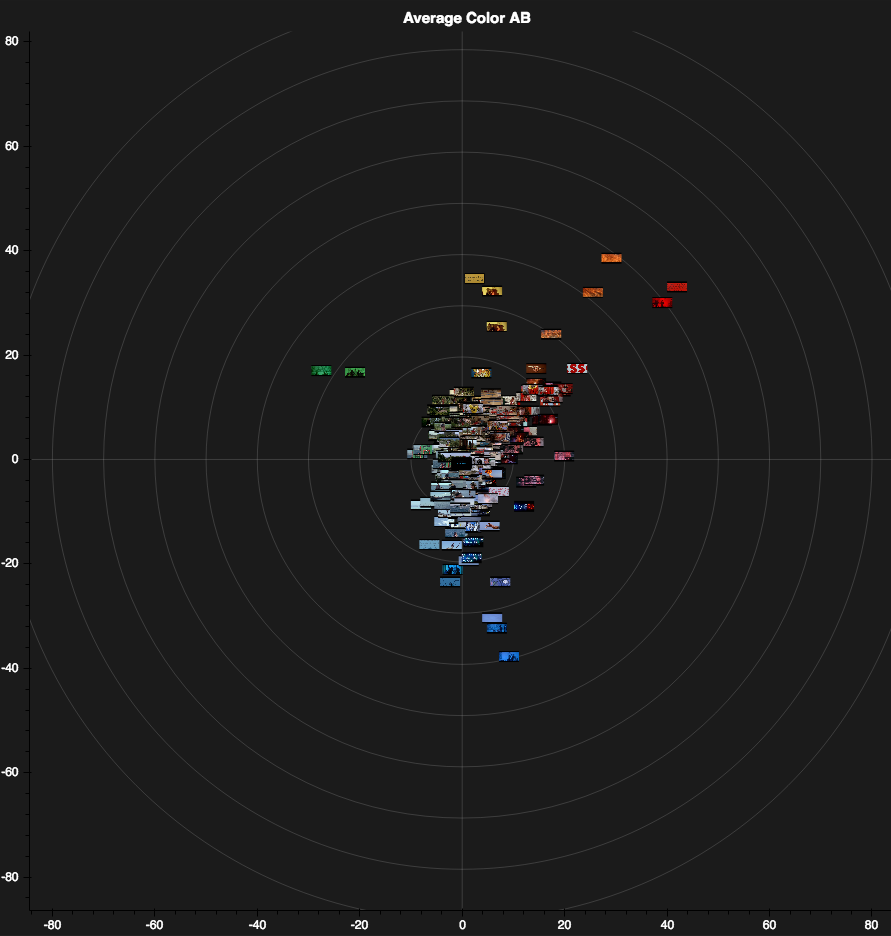The height and width of the screenshot is (936, 891).
Task: Click the x-axis tick label '-40'
Action: pos(257,925)
